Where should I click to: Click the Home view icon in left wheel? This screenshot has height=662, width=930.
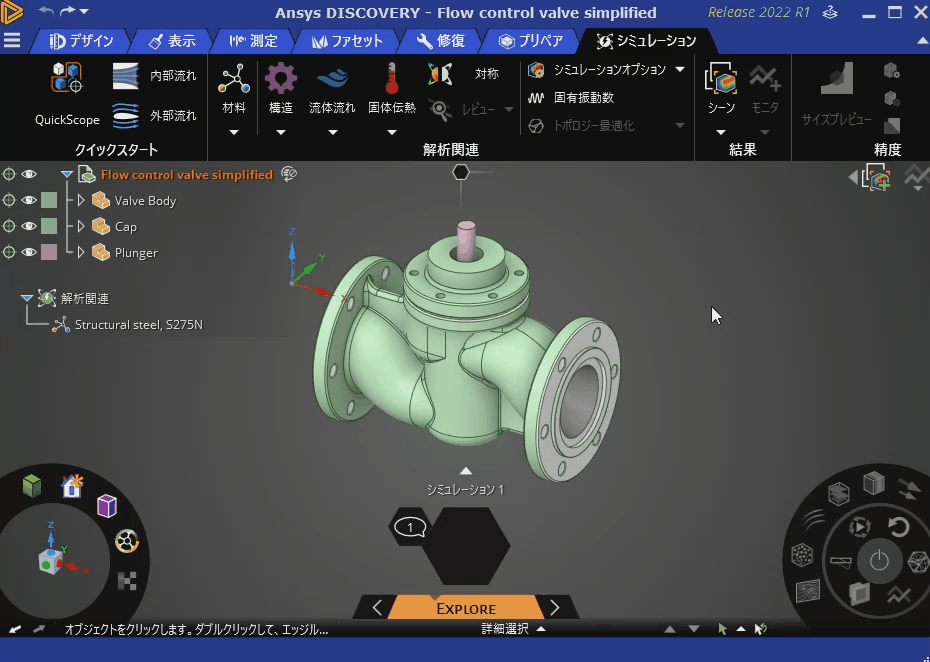pyautogui.click(x=72, y=486)
